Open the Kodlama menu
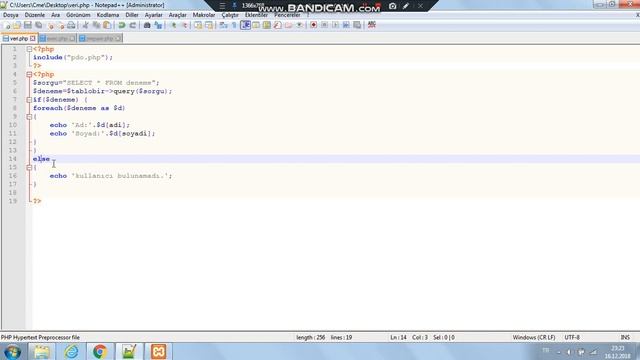Screen dimensions: 640x360 [108, 15]
